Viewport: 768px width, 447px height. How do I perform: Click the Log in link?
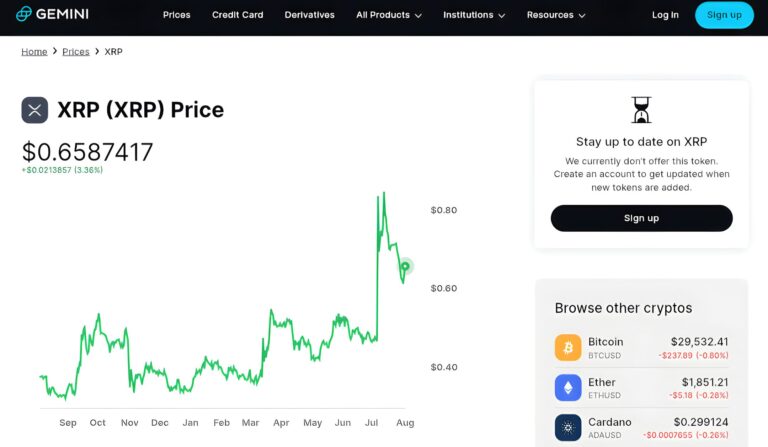(x=665, y=15)
